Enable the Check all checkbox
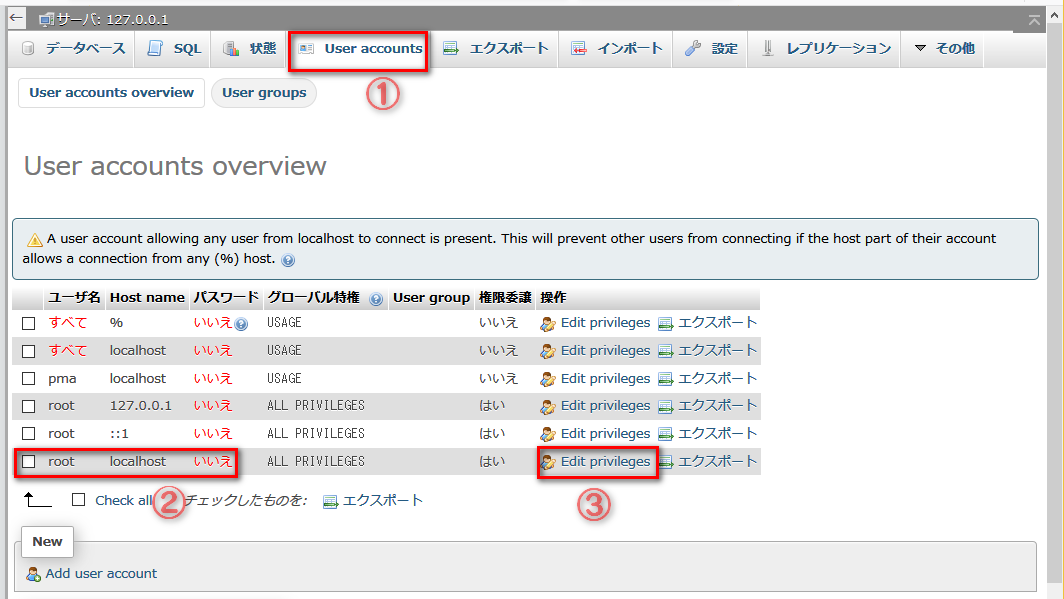Viewport: 1064px width, 599px height. [79, 500]
